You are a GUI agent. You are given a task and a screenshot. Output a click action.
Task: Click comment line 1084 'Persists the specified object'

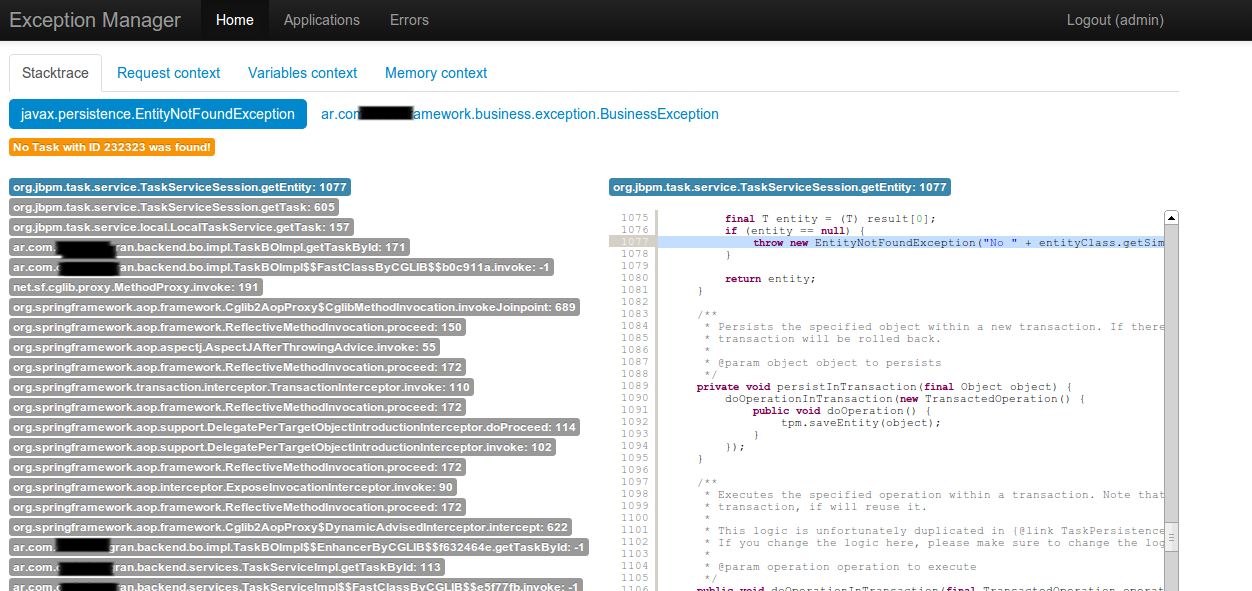coord(934,326)
